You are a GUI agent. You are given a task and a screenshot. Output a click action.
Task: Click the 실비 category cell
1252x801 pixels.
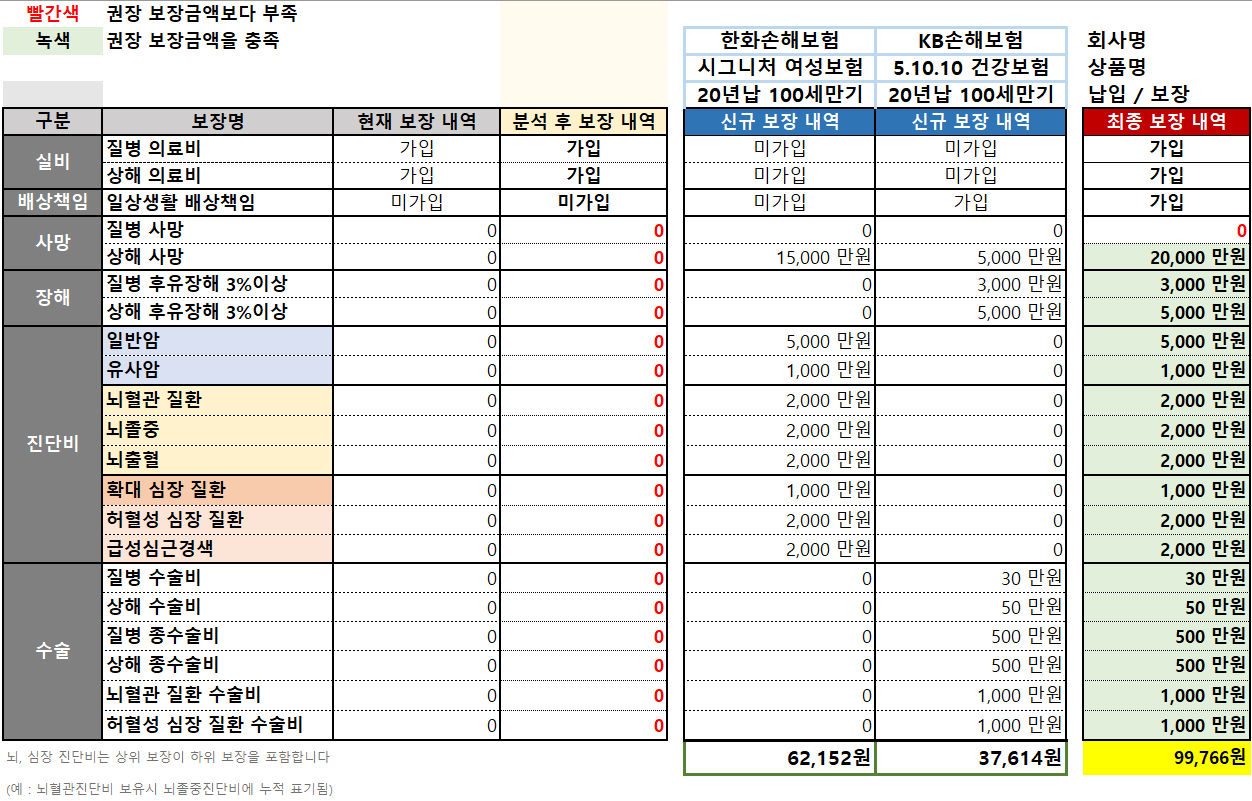[52, 161]
